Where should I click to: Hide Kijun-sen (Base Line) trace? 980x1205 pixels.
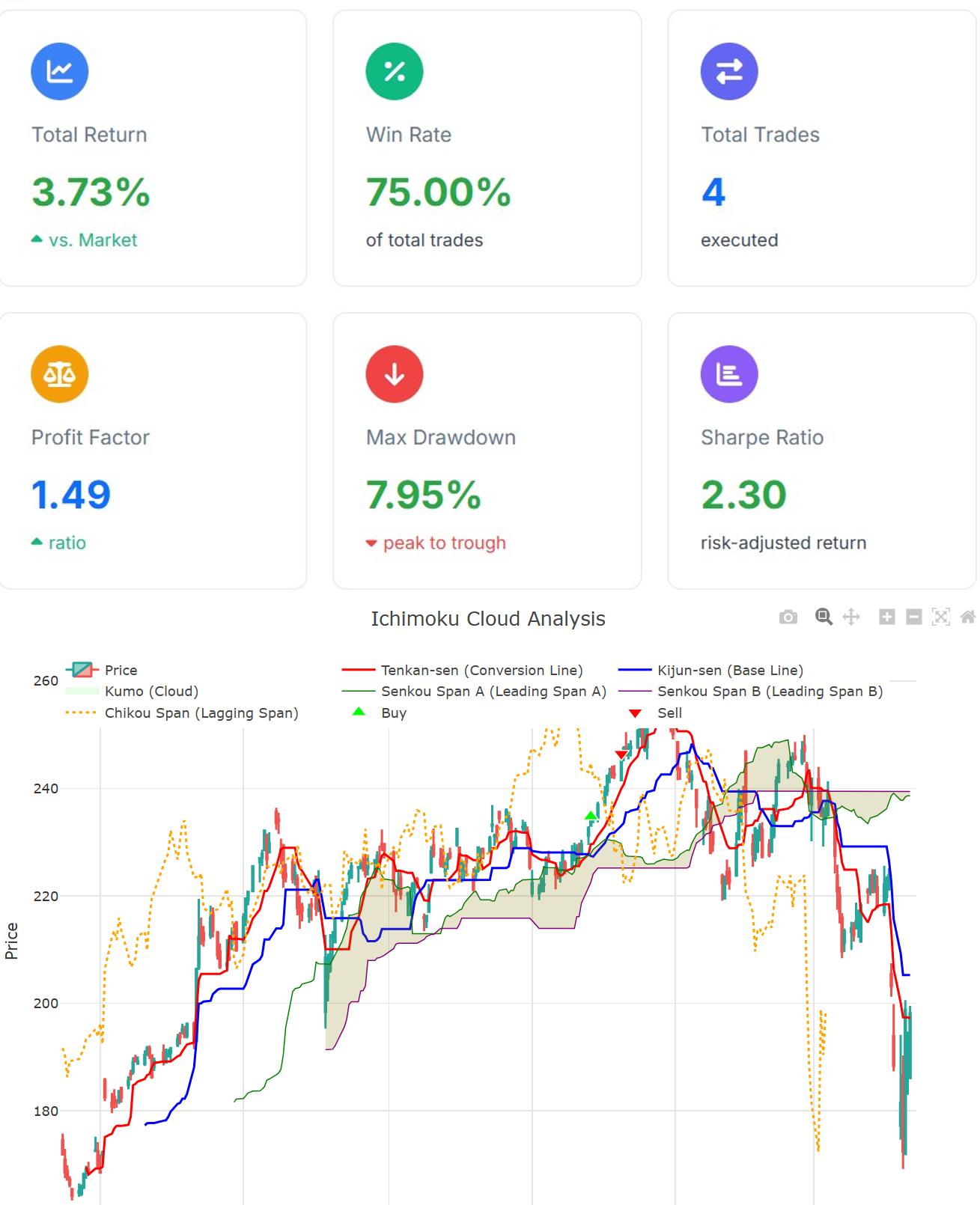tap(729, 670)
